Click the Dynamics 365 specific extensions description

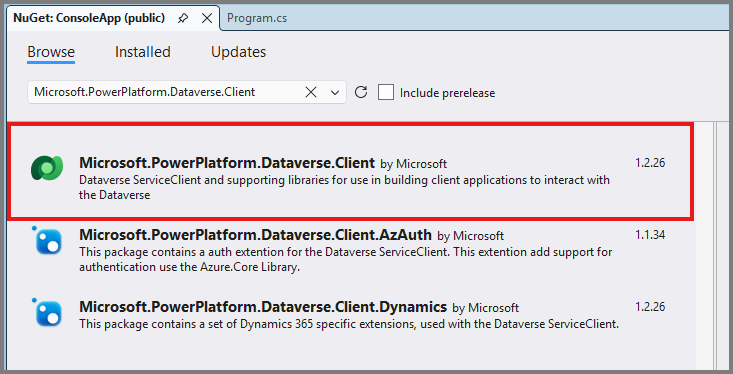pyautogui.click(x=349, y=324)
